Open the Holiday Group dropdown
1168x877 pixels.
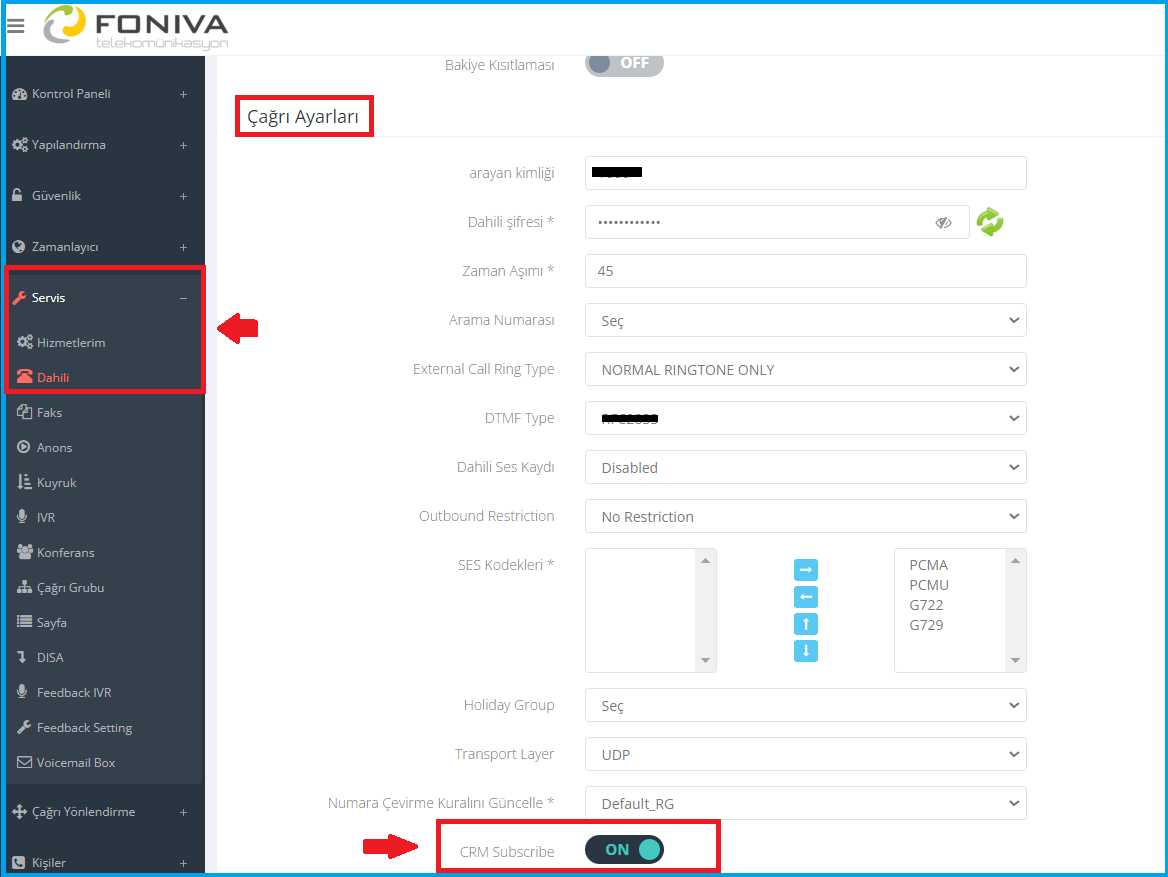(x=805, y=705)
